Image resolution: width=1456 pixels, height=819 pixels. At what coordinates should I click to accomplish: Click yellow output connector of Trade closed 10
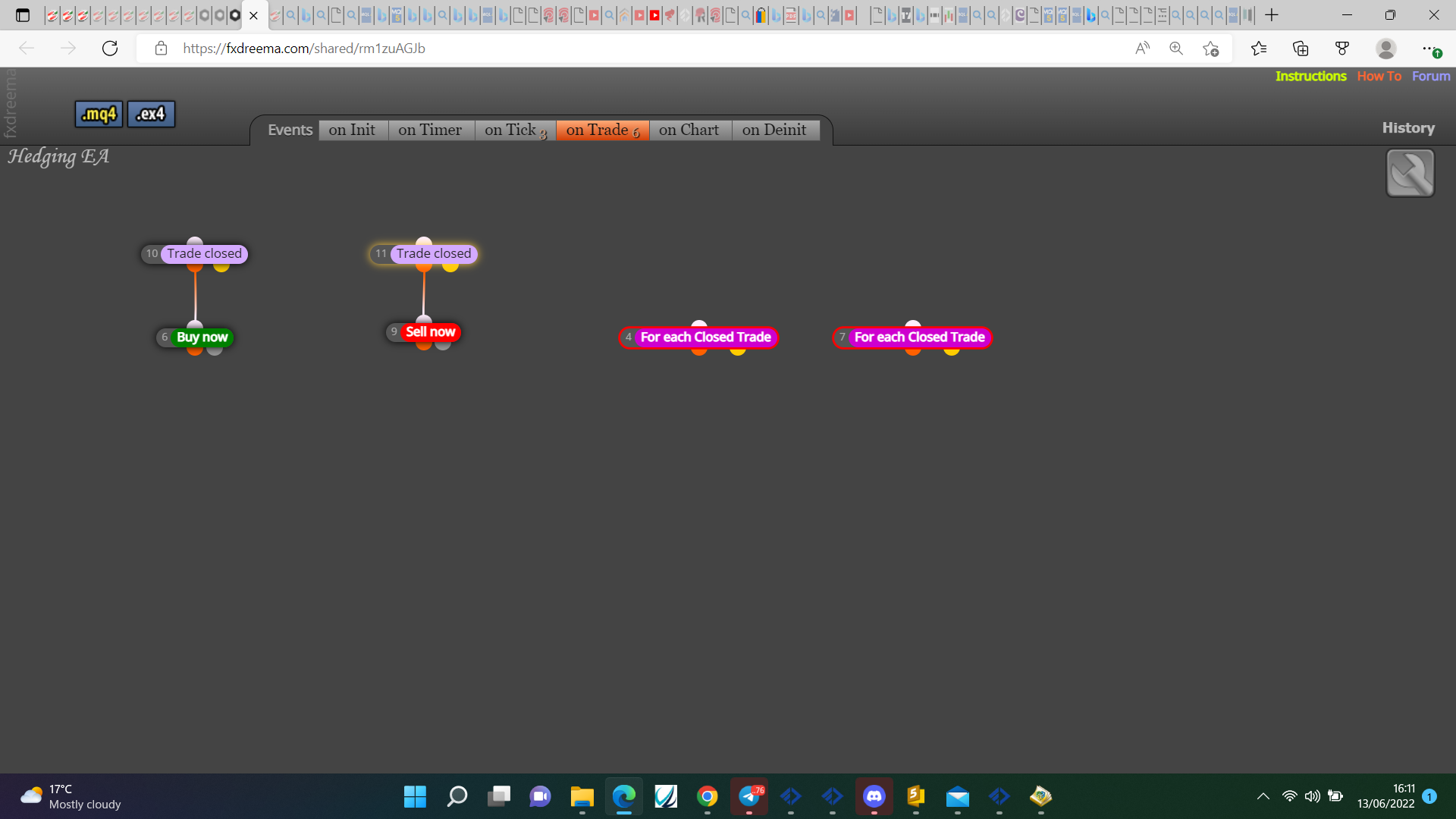click(x=221, y=266)
